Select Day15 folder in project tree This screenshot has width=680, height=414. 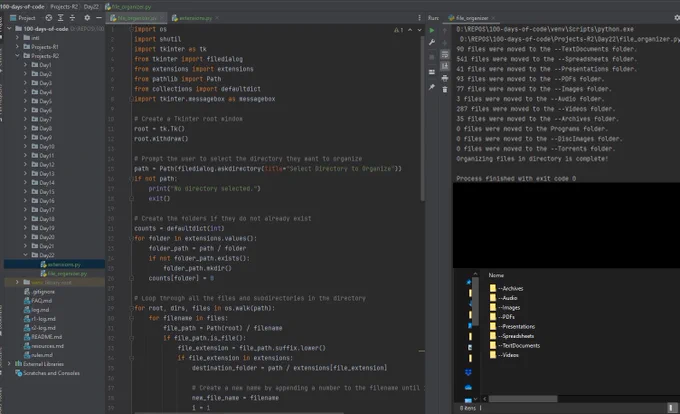(x=43, y=192)
